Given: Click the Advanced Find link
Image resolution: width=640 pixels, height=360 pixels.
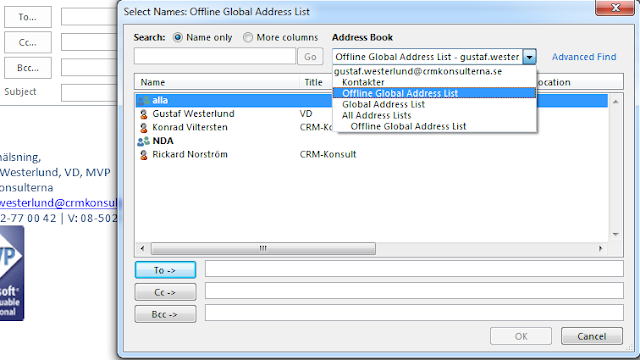Looking at the screenshot, I should (x=584, y=57).
